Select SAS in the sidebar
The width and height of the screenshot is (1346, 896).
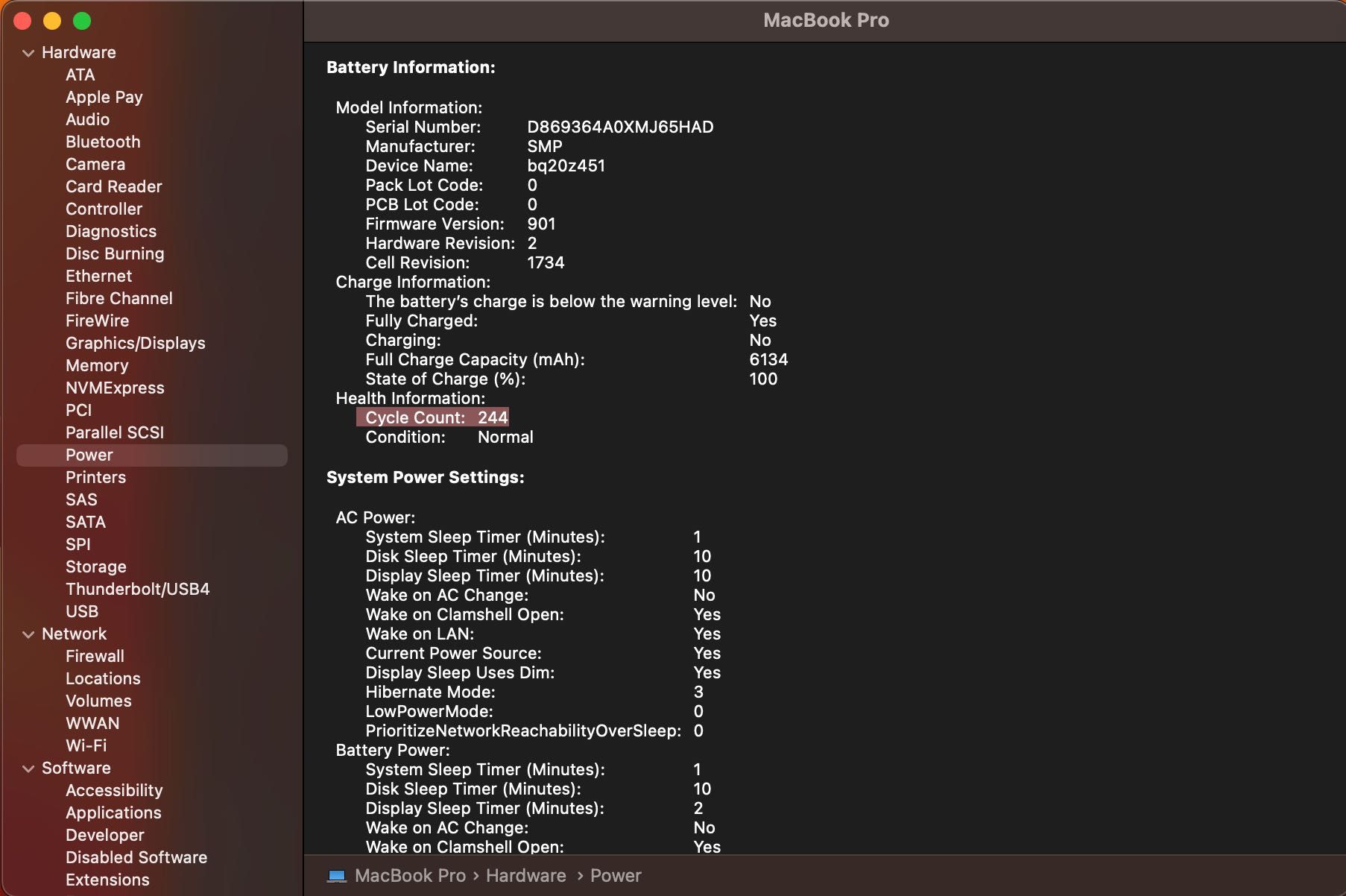81,499
